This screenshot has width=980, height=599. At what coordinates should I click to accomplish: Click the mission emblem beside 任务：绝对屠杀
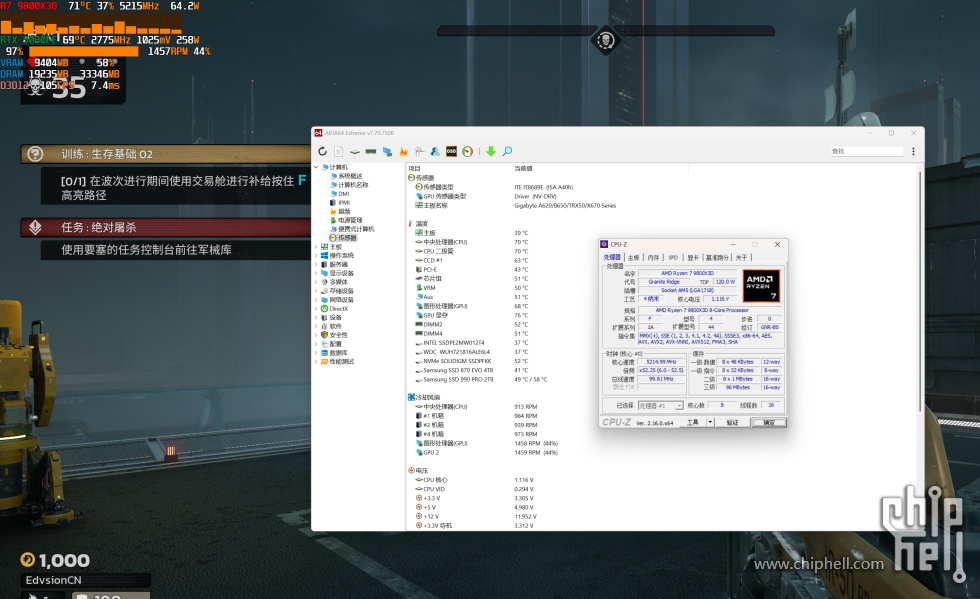(36, 228)
